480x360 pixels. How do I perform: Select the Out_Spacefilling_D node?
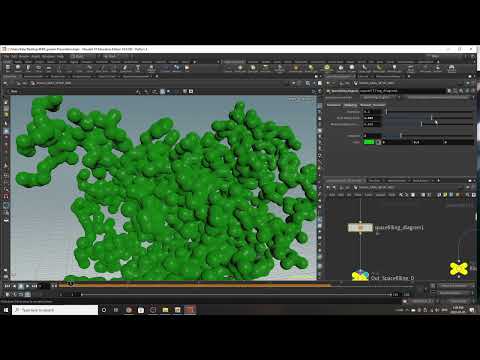360,276
